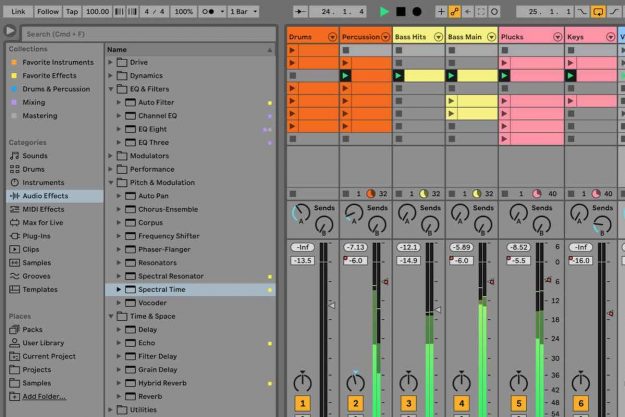The height and width of the screenshot is (417, 625).
Task: Click Percussion volume value -6.0
Action: pos(355,261)
